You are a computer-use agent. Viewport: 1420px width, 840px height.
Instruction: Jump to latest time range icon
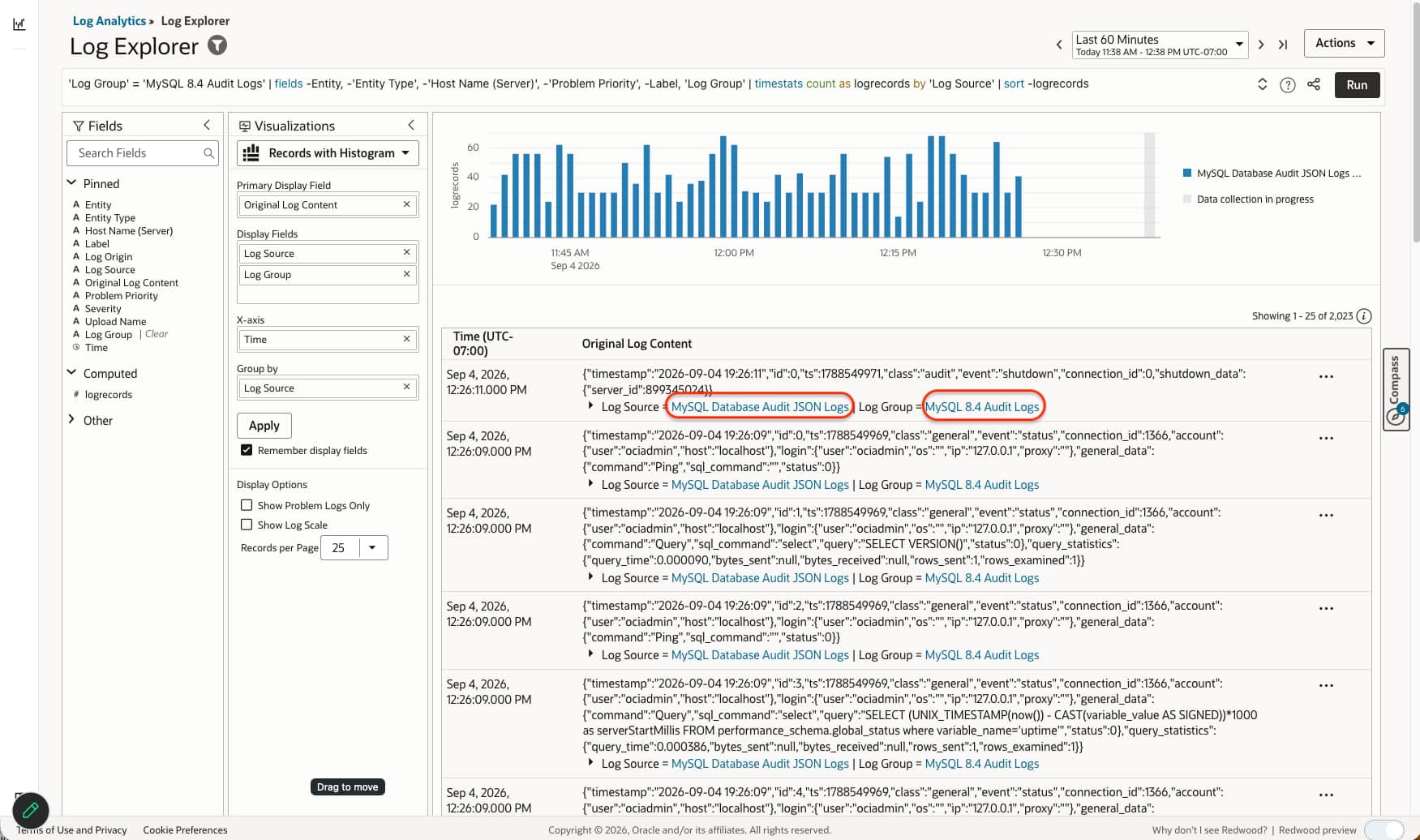click(1283, 45)
